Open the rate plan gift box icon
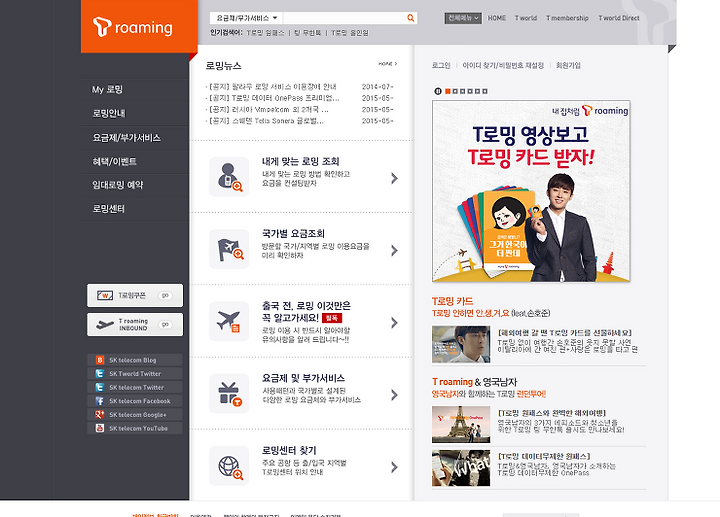720x517 pixels. [229, 393]
